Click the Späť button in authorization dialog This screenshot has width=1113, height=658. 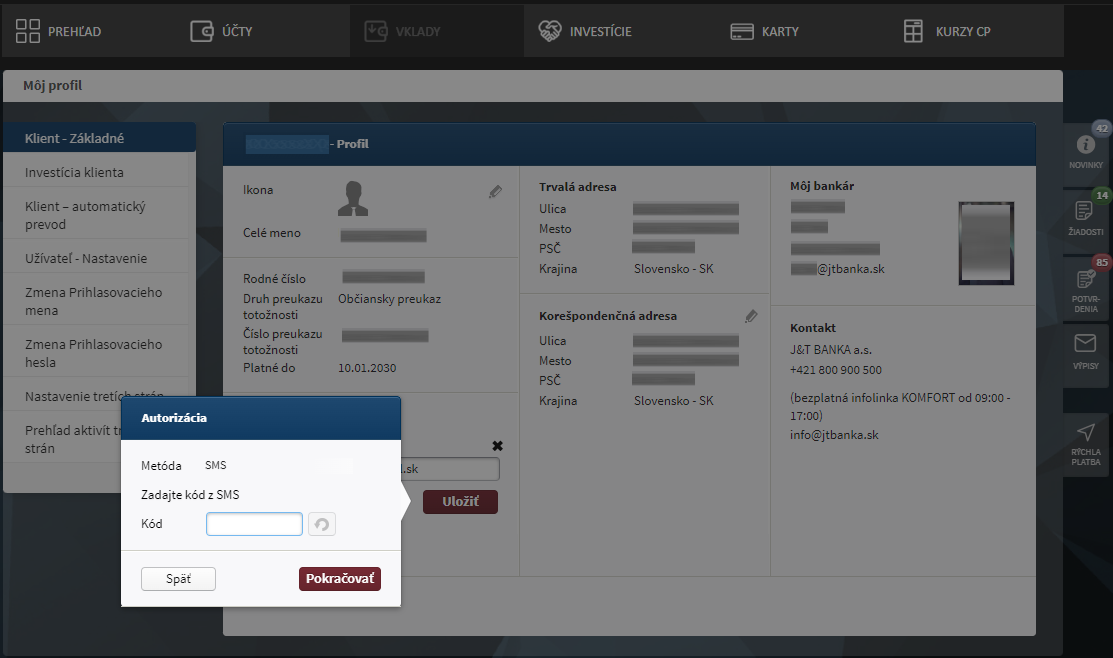(178, 579)
